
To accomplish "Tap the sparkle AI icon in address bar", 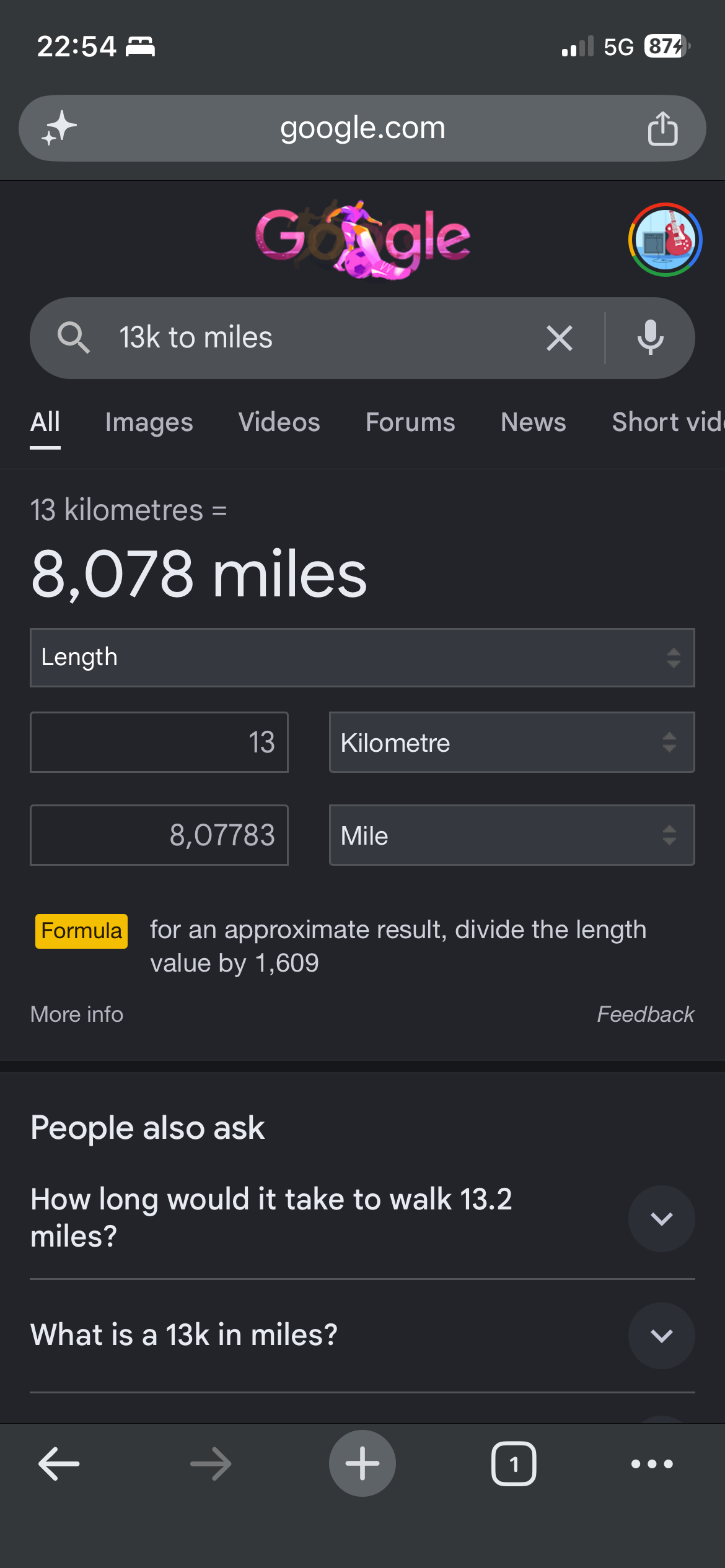I will pos(59,128).
